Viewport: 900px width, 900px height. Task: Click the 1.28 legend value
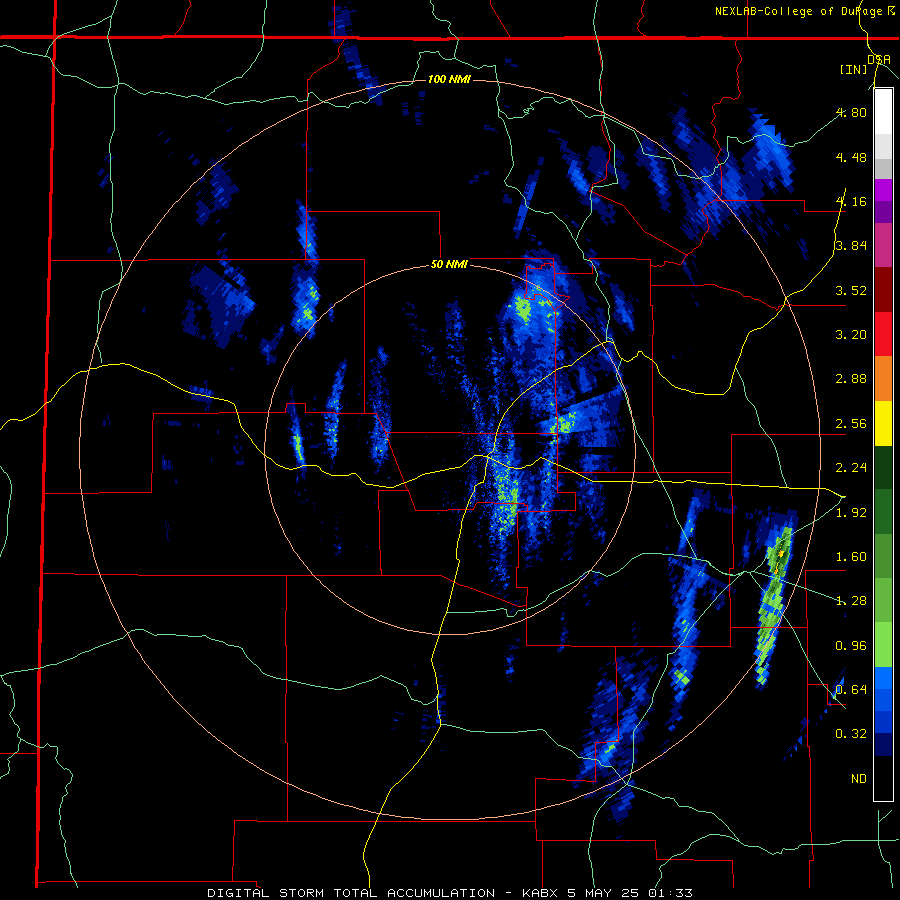tap(851, 601)
